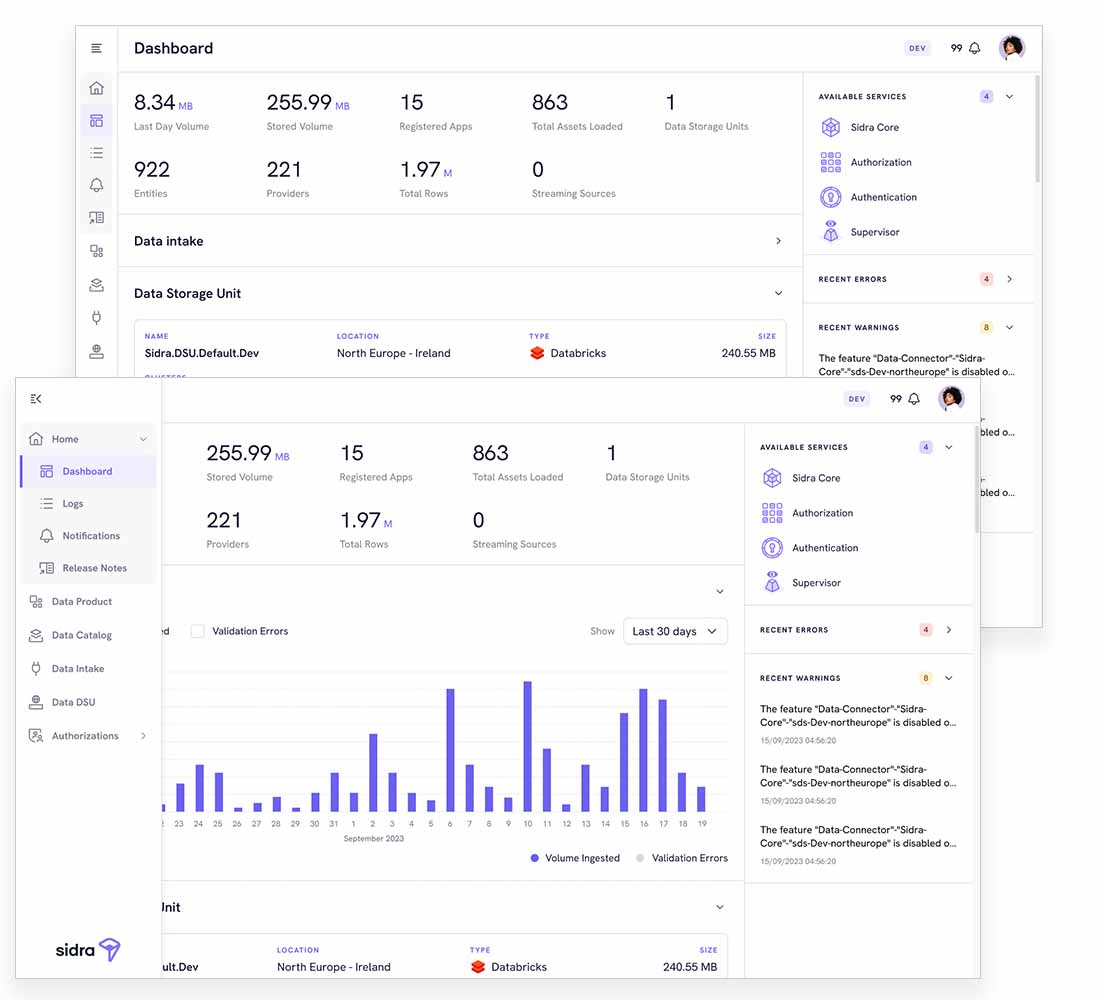This screenshot has width=1100, height=1000.
Task: Click the Supervisor icon in the back window
Action: tap(830, 232)
